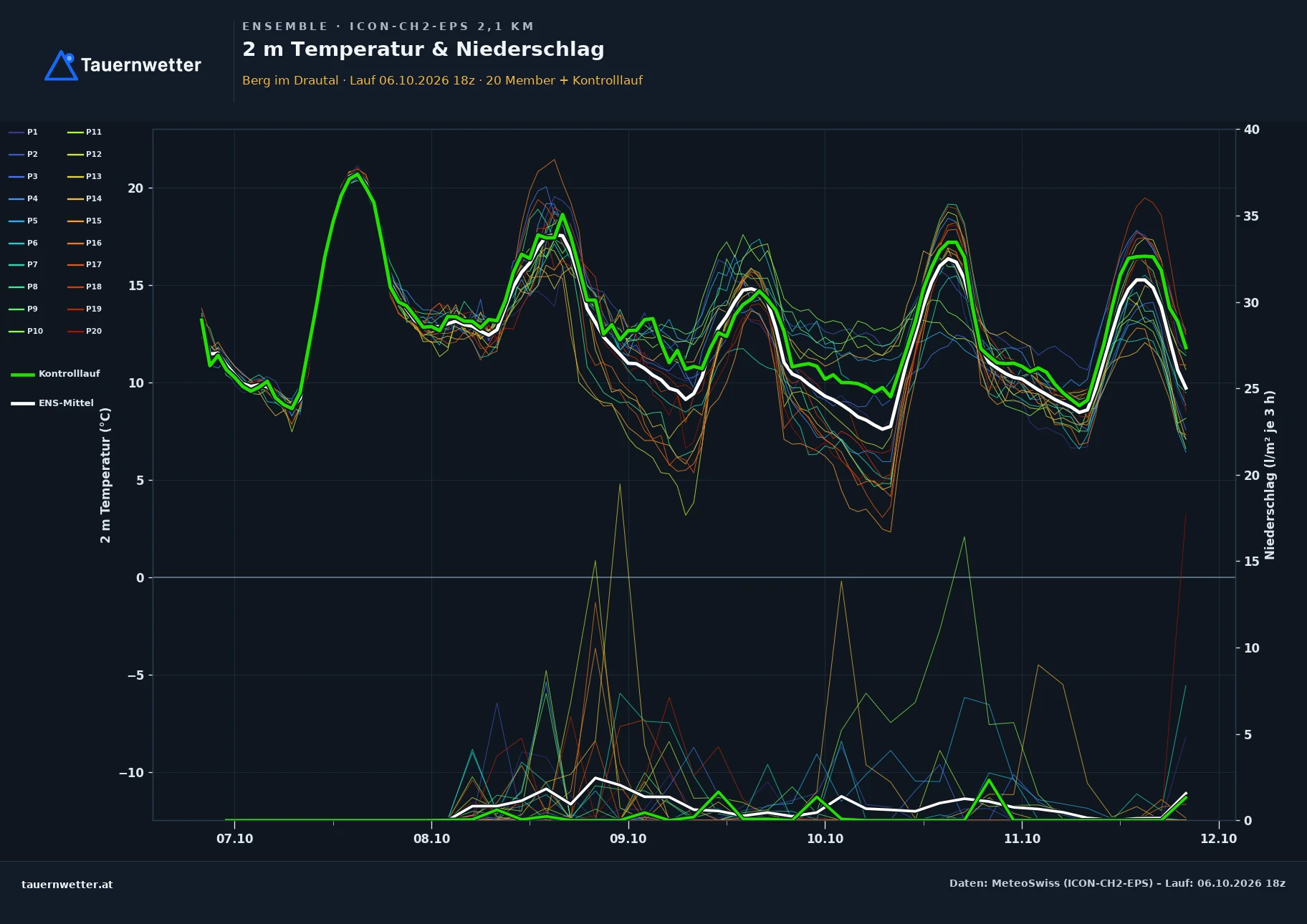Select the P17 legend entry

[85, 264]
